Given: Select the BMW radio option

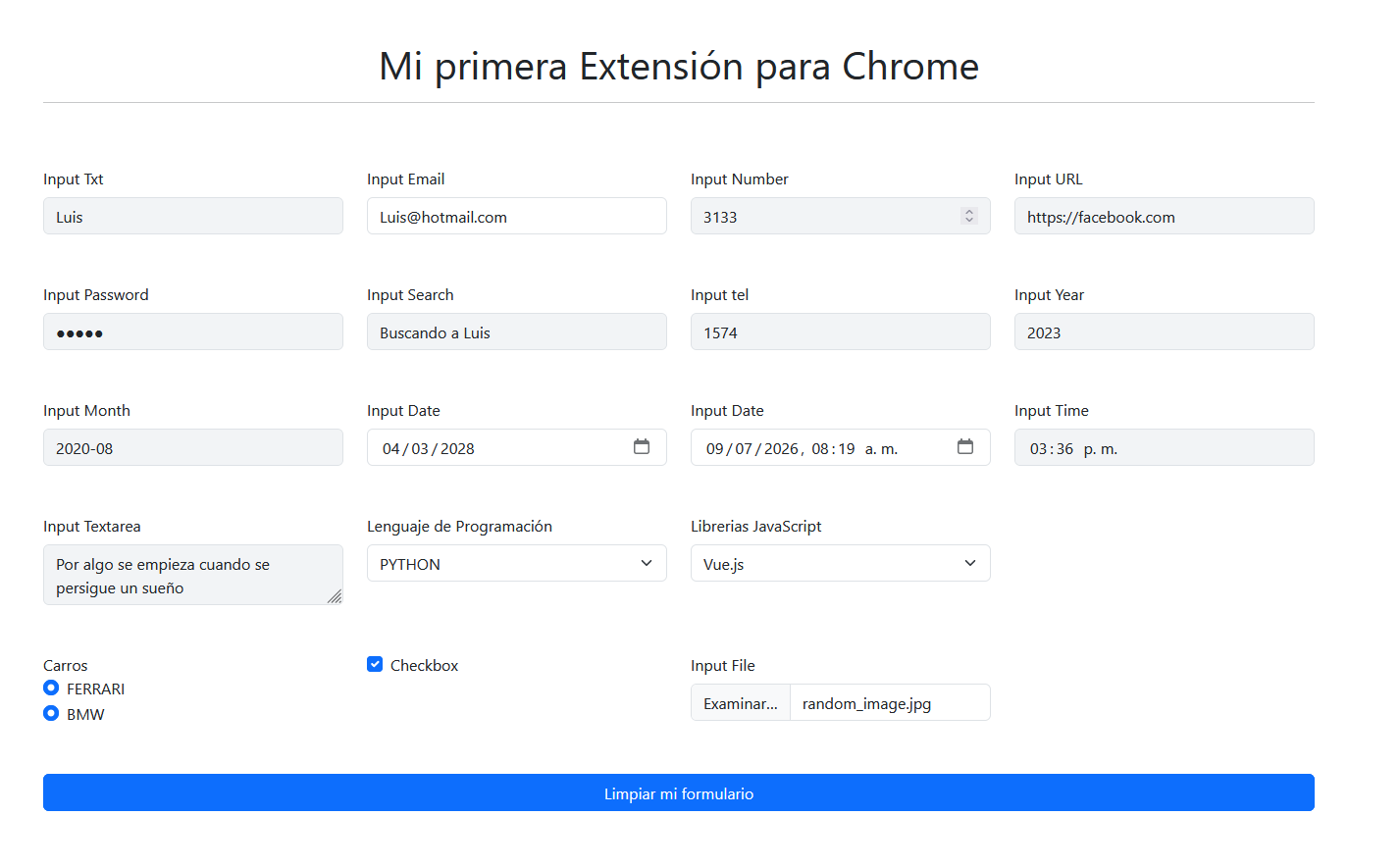Looking at the screenshot, I should pyautogui.click(x=51, y=713).
